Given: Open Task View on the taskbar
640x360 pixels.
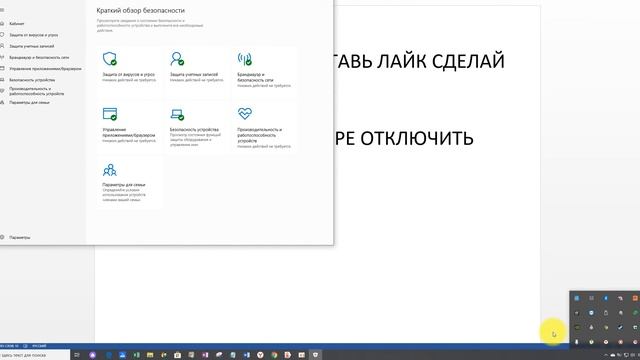Looking at the screenshot, I should click(x=77, y=355).
